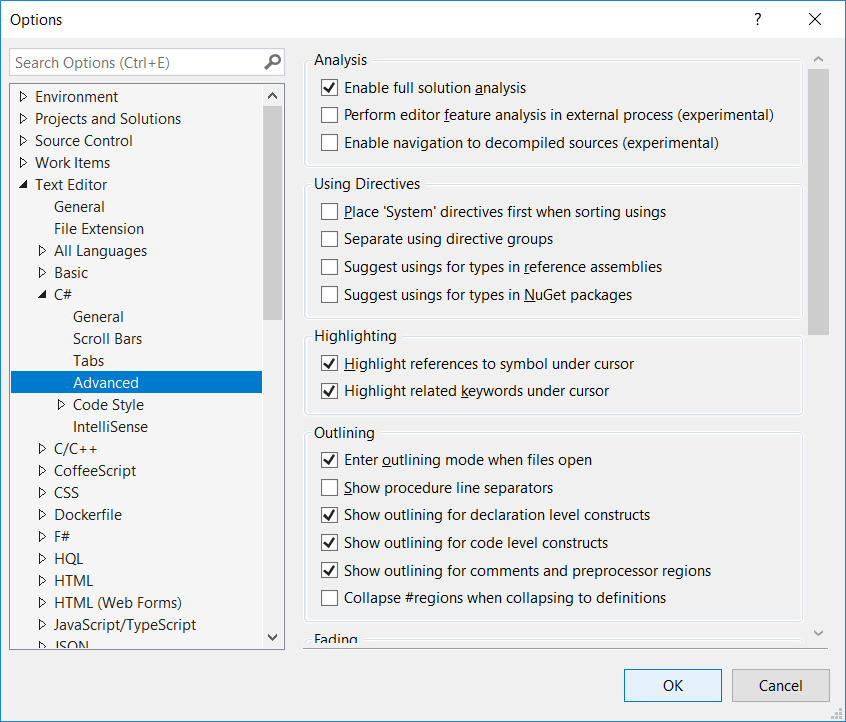Focus the Search Options input field
Viewport: 846px width, 722px height.
click(135, 63)
